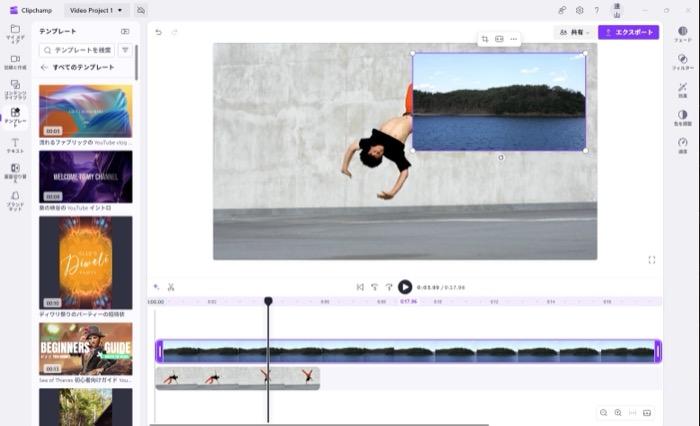Open the Transitions sidebar tab
The image size is (700, 426).
[15, 173]
